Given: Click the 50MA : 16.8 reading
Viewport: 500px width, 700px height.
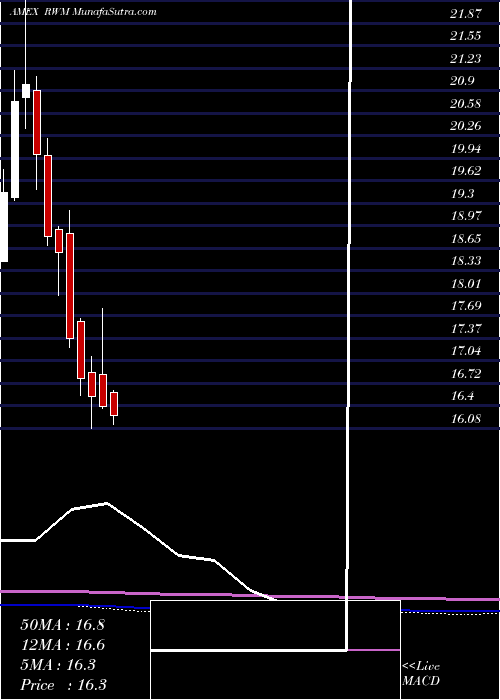Looking at the screenshot, I should coord(62,625).
